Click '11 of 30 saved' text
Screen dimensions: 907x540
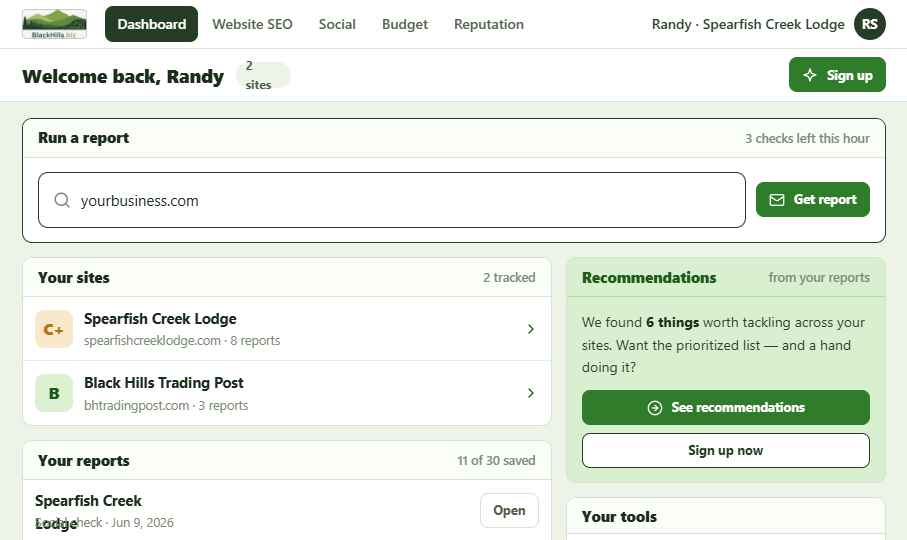[496, 460]
